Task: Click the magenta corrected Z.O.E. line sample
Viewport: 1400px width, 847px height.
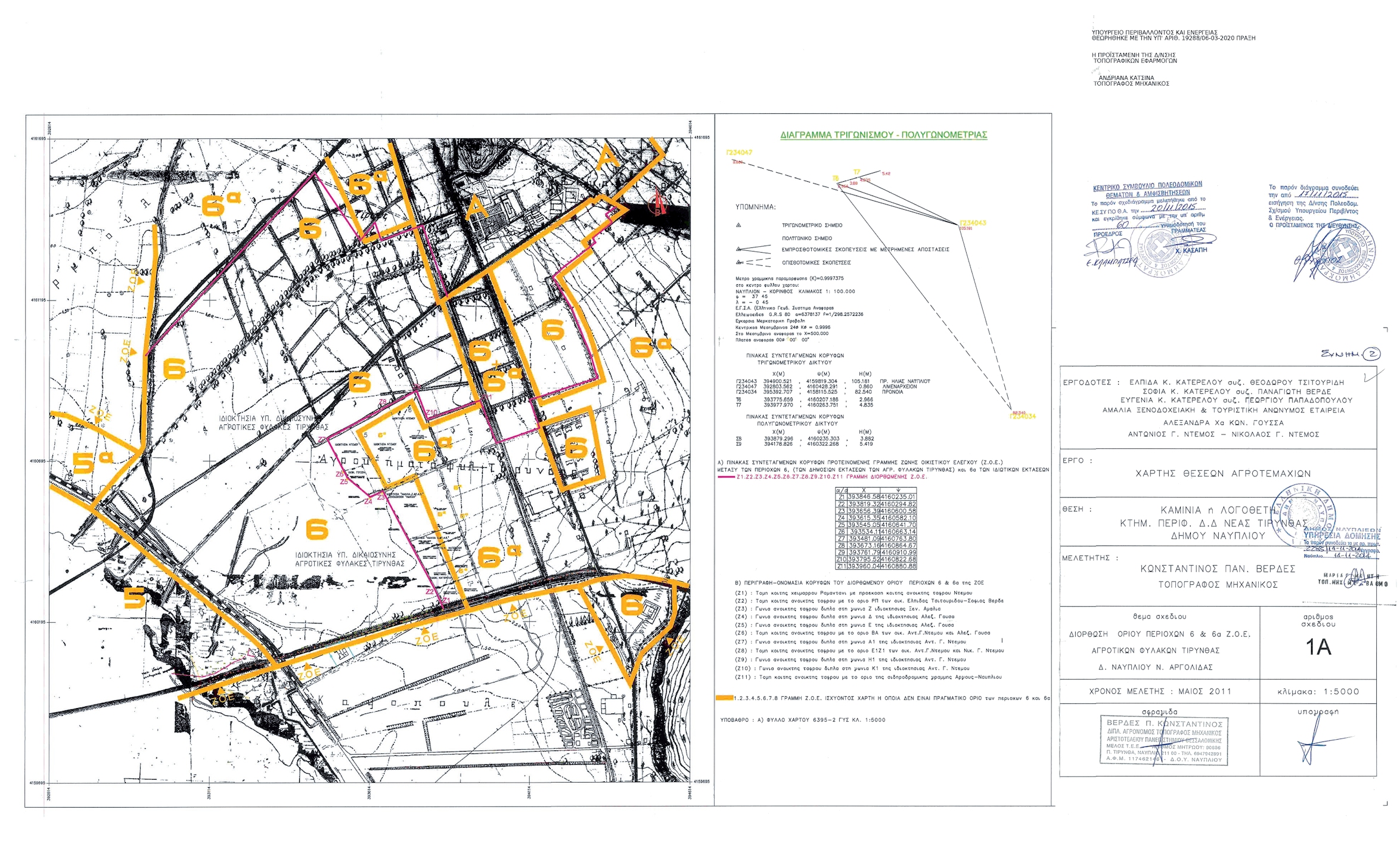Action: click(x=726, y=477)
